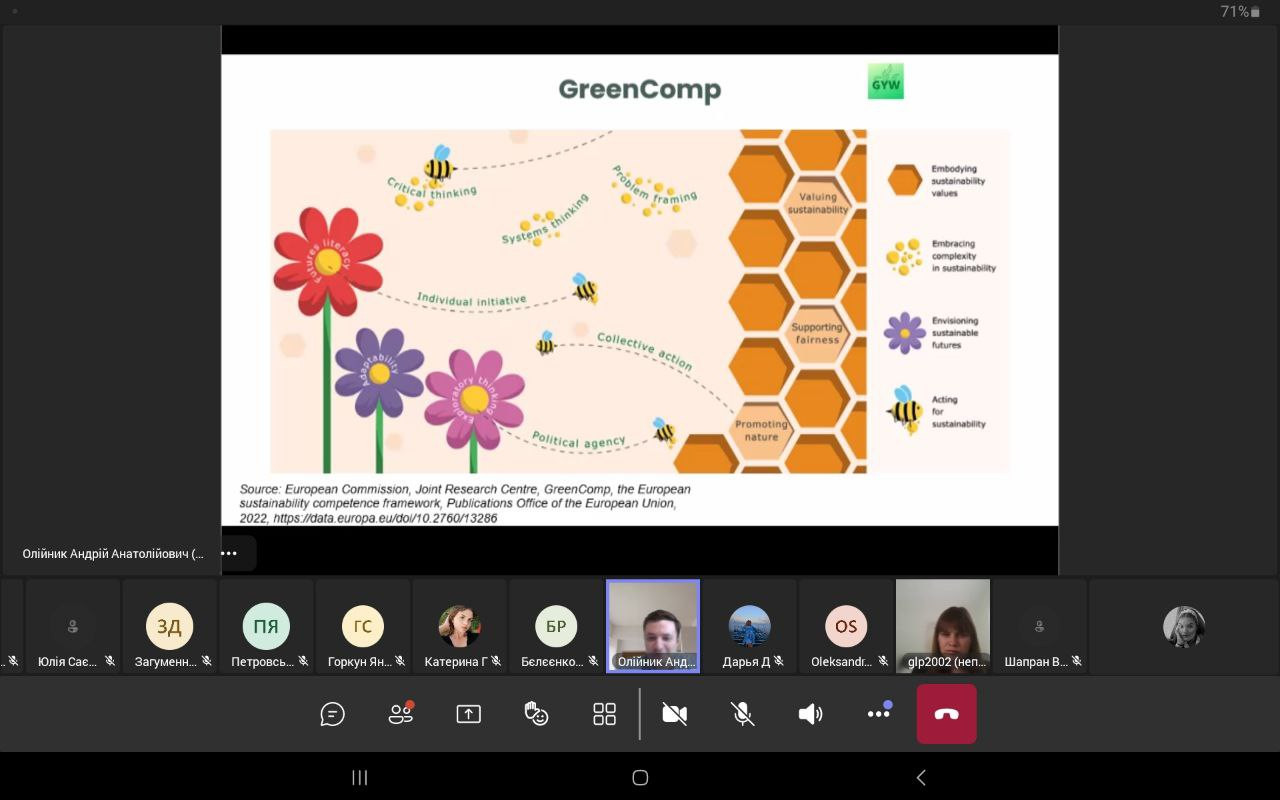Open presenter options next to Олійник name
The image size is (1280, 800).
tap(229, 553)
